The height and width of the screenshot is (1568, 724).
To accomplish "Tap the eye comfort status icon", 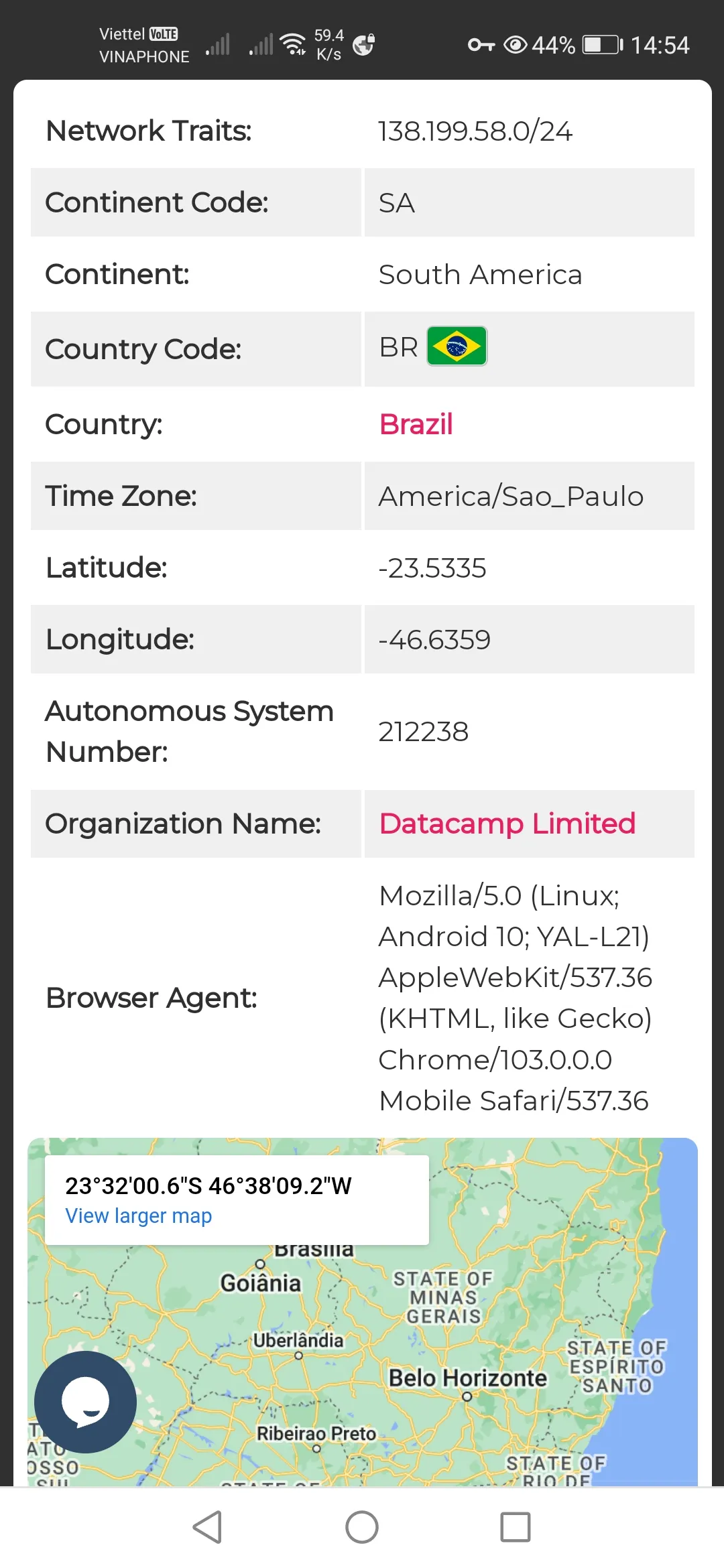I will coord(515,45).
